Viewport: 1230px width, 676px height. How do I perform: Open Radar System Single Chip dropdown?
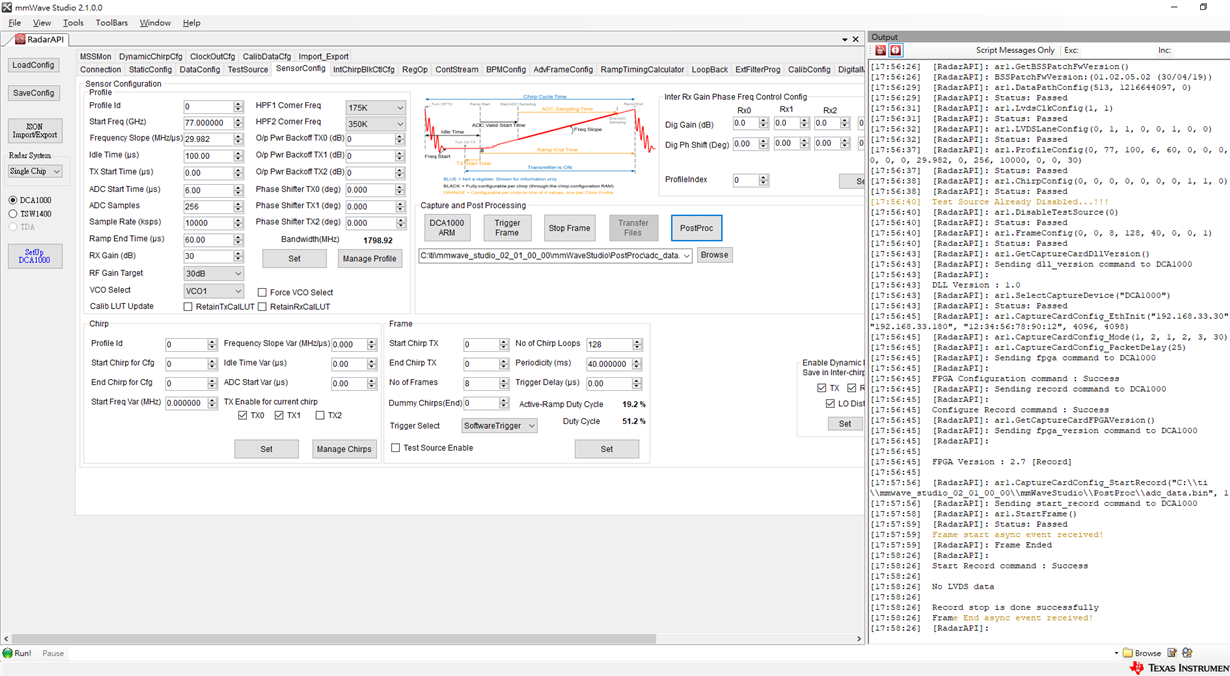point(35,171)
